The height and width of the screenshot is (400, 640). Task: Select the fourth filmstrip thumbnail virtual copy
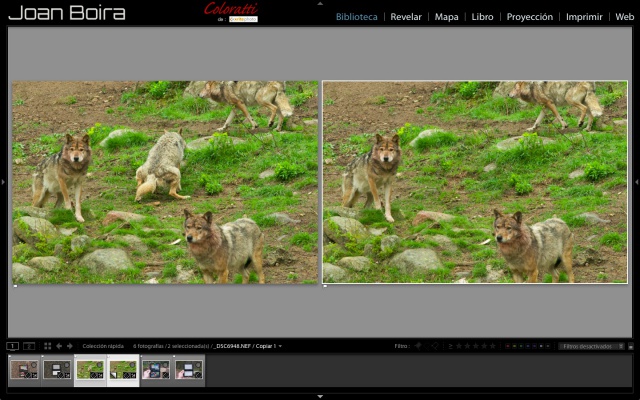(x=123, y=370)
